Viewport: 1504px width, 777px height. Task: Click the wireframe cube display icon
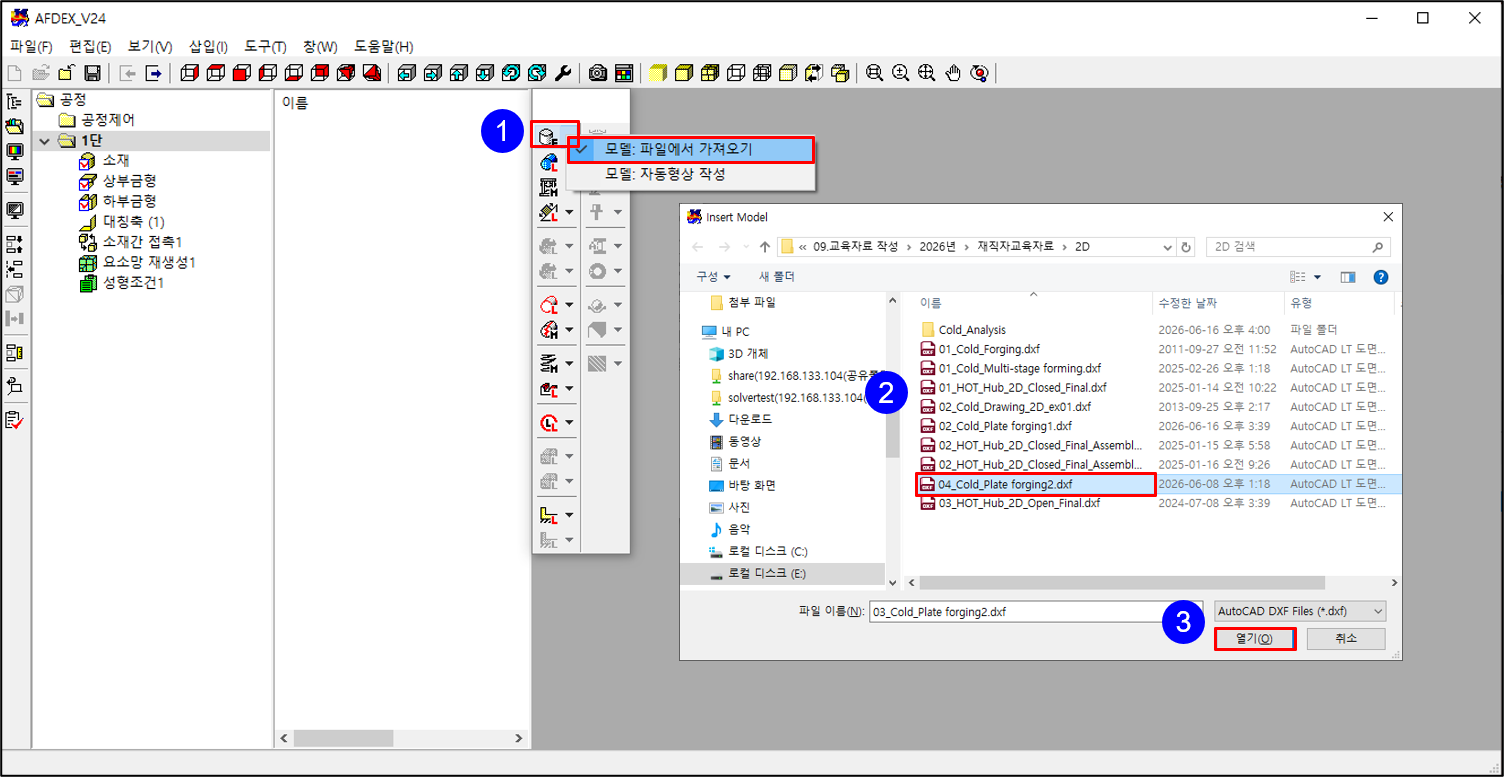735,73
